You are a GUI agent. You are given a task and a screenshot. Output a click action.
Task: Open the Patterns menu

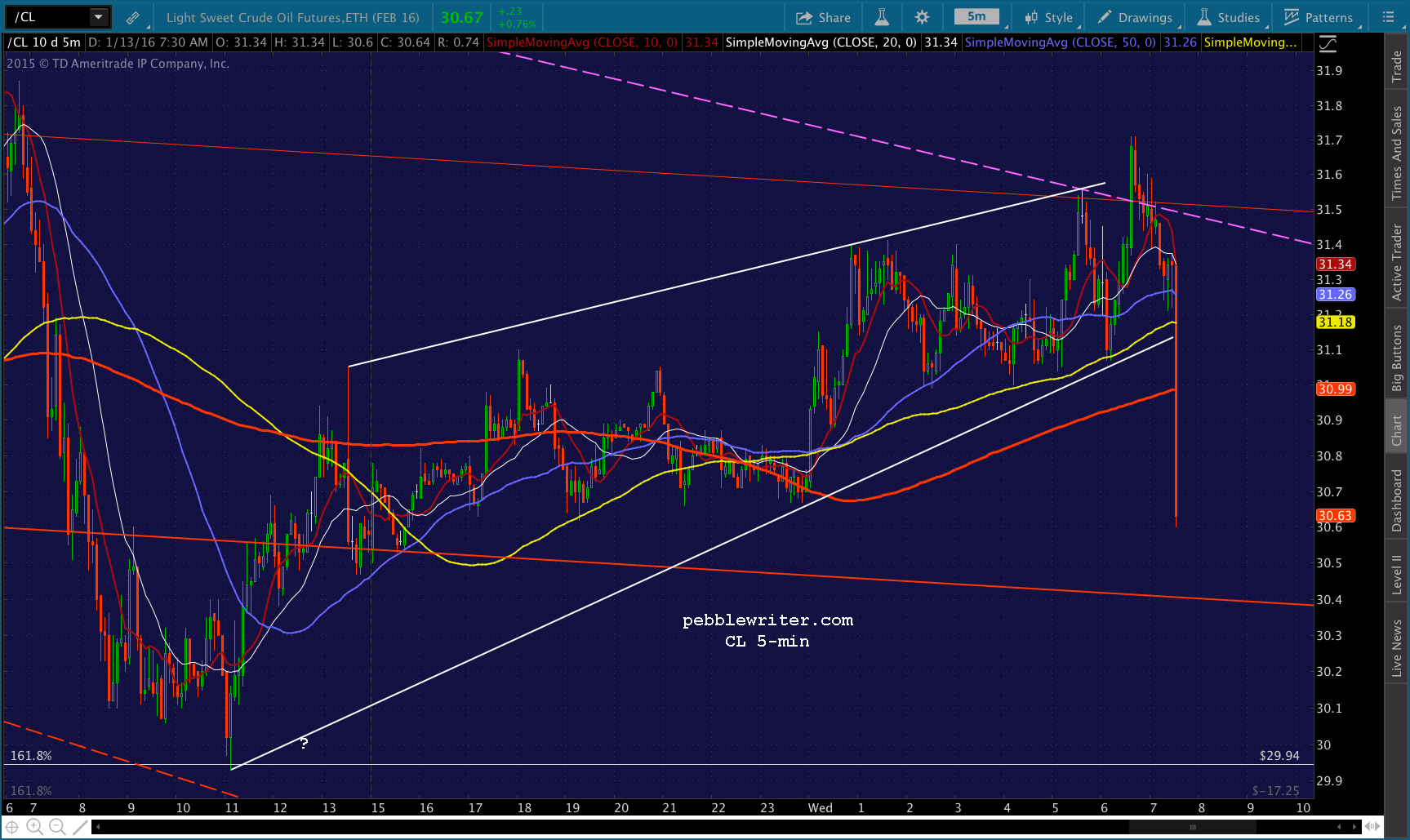pos(1319,17)
